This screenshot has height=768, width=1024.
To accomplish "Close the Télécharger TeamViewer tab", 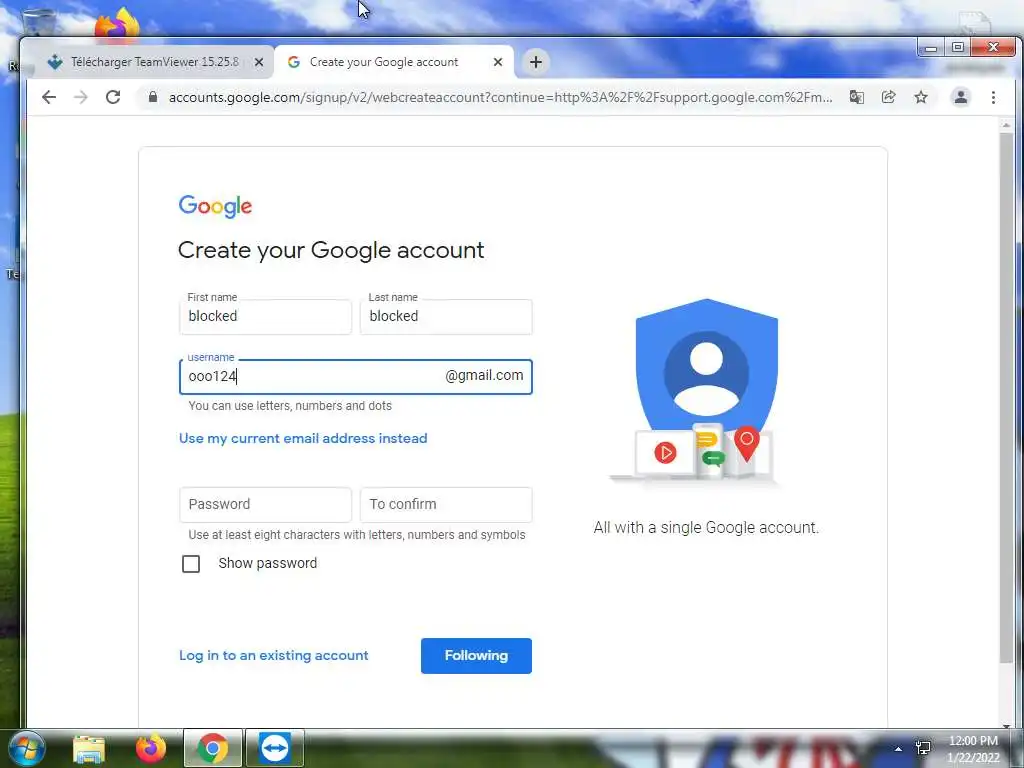I will click(259, 62).
